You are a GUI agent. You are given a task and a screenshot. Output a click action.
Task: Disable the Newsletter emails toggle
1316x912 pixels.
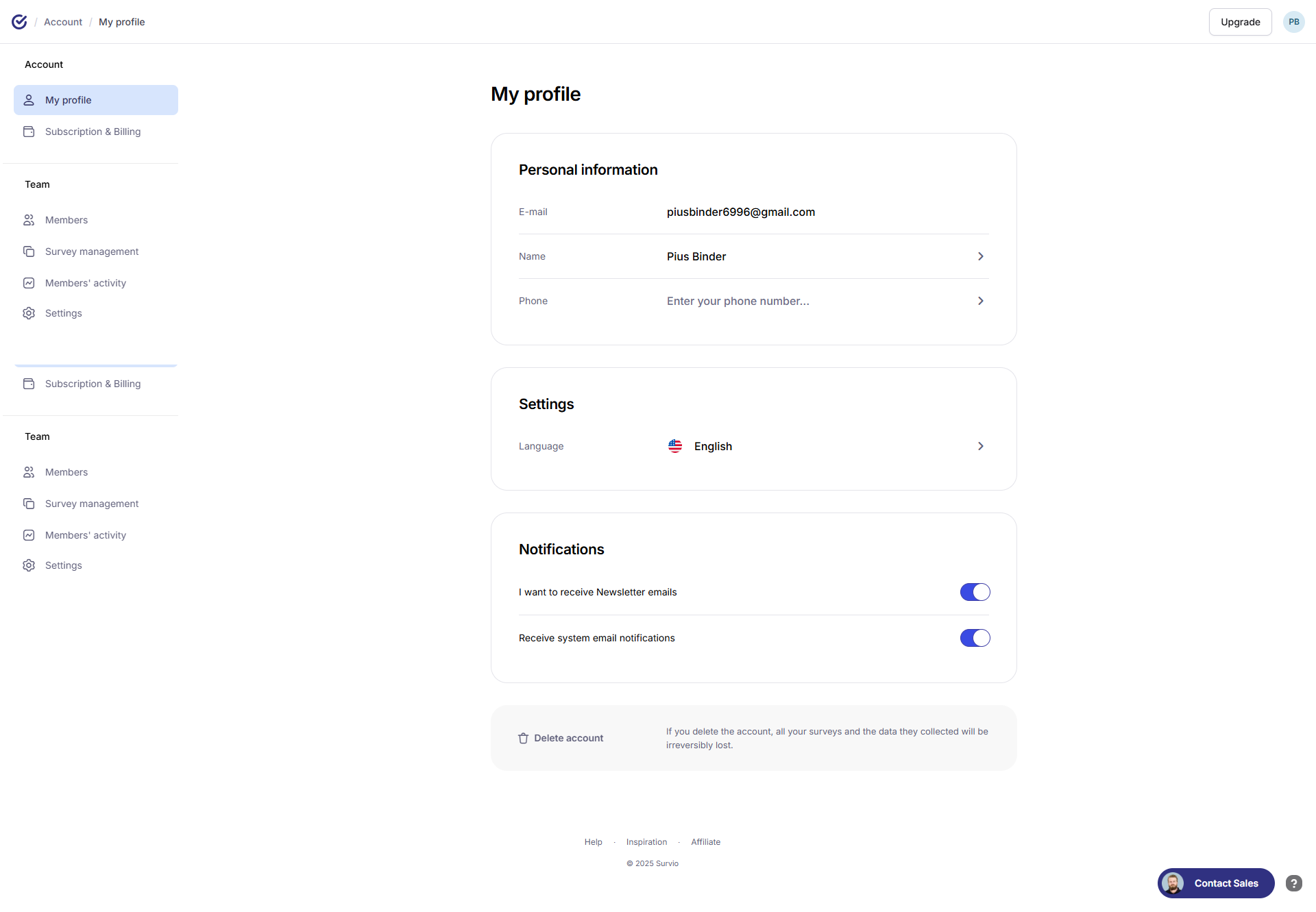tap(975, 592)
